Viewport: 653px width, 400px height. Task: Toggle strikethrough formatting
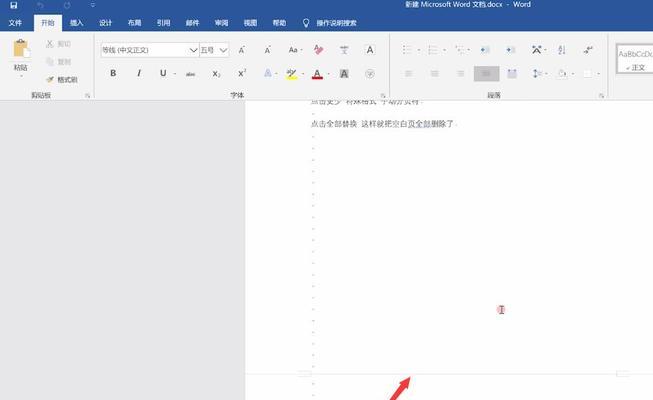190,74
